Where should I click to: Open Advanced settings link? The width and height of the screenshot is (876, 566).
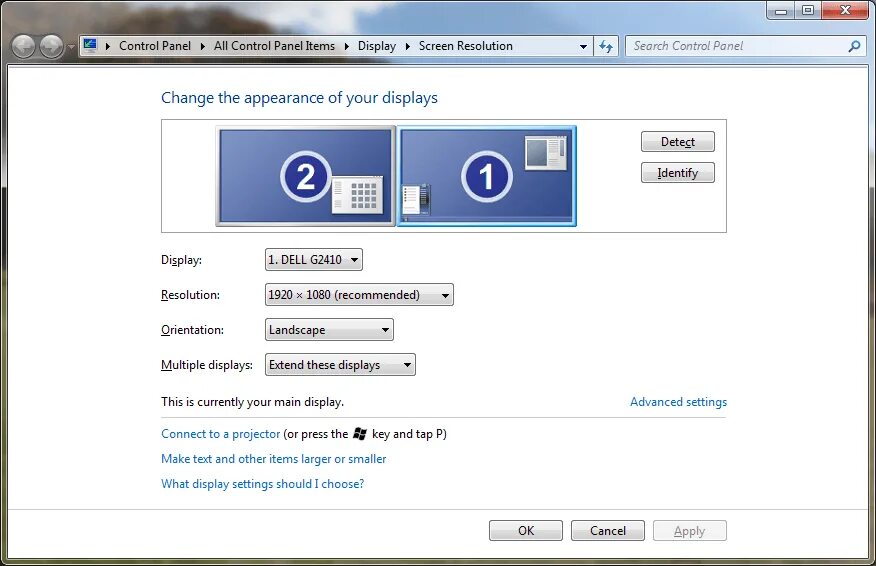tap(678, 402)
